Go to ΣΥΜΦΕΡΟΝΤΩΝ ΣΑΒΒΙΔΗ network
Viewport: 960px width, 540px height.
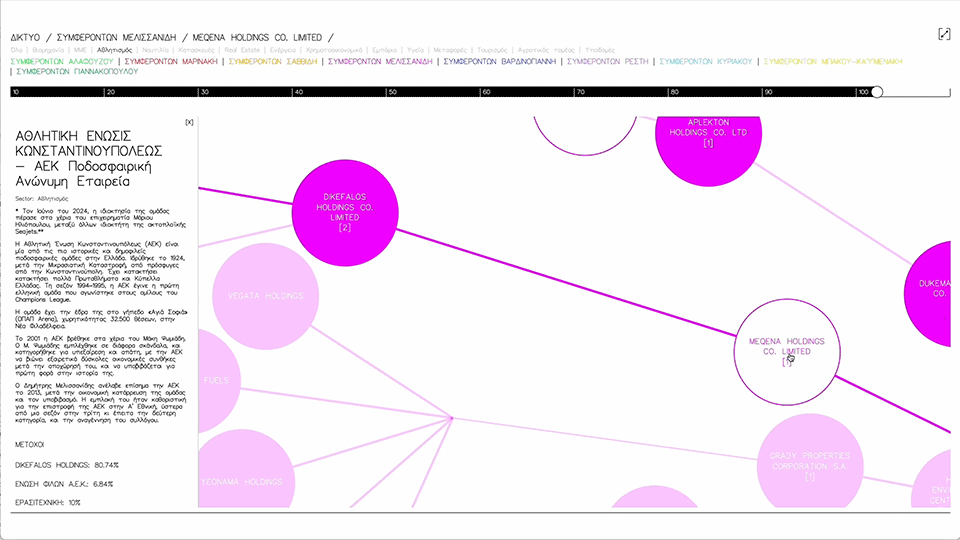[x=273, y=61]
